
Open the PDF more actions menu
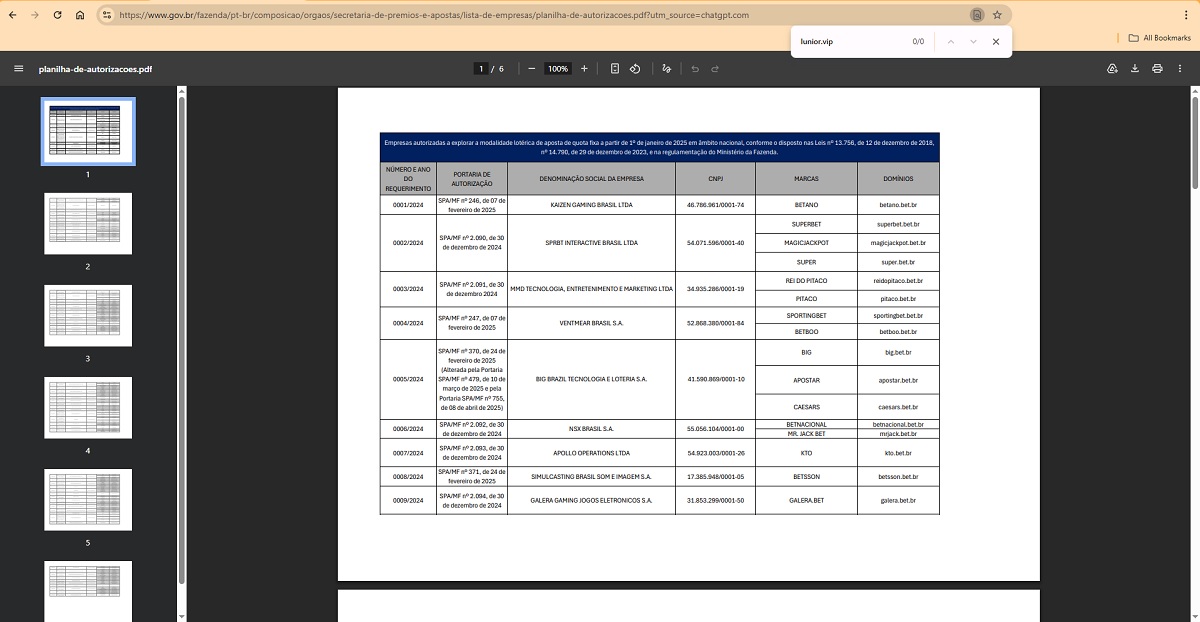click(x=1181, y=69)
